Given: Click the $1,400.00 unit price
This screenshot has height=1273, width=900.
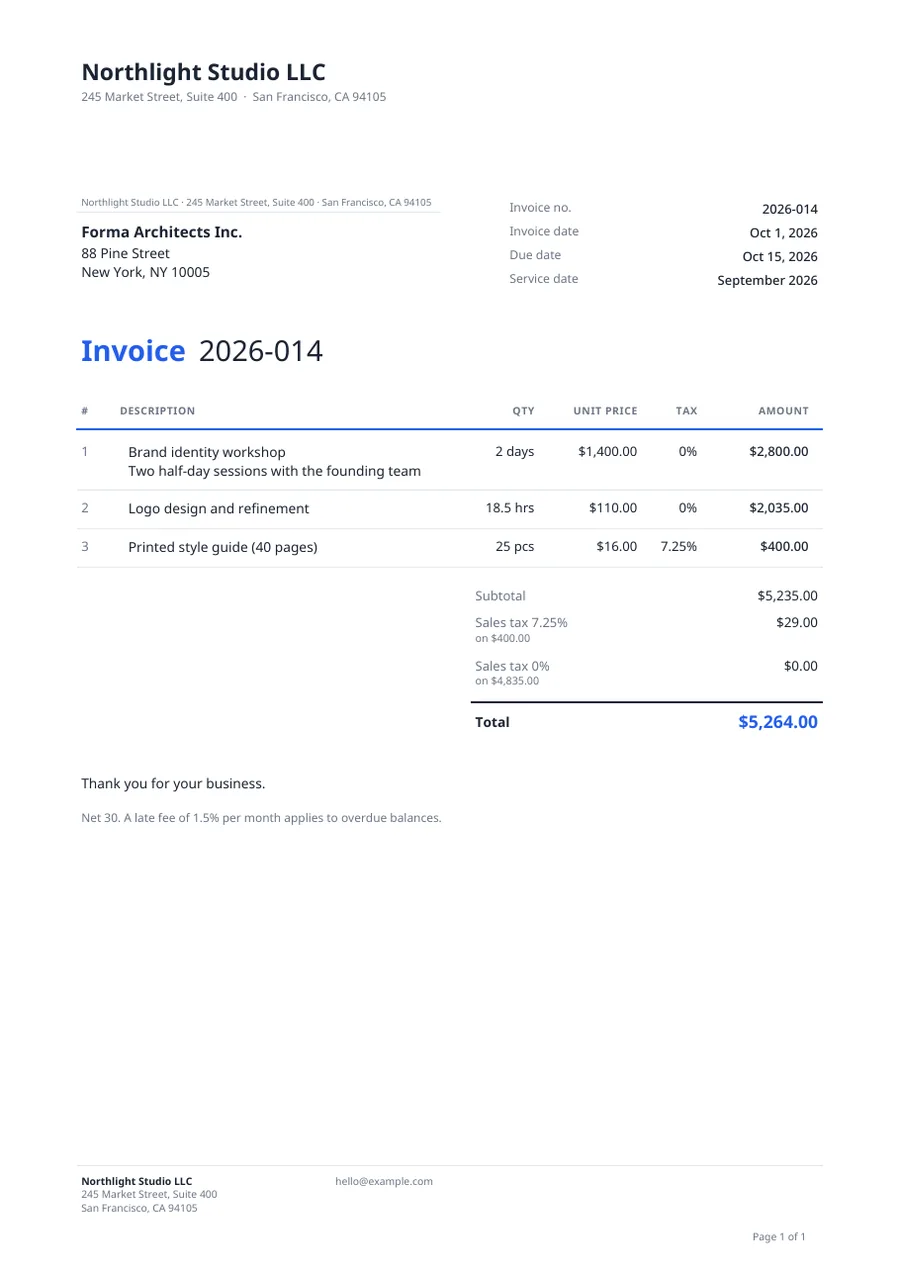Looking at the screenshot, I should (x=607, y=451).
